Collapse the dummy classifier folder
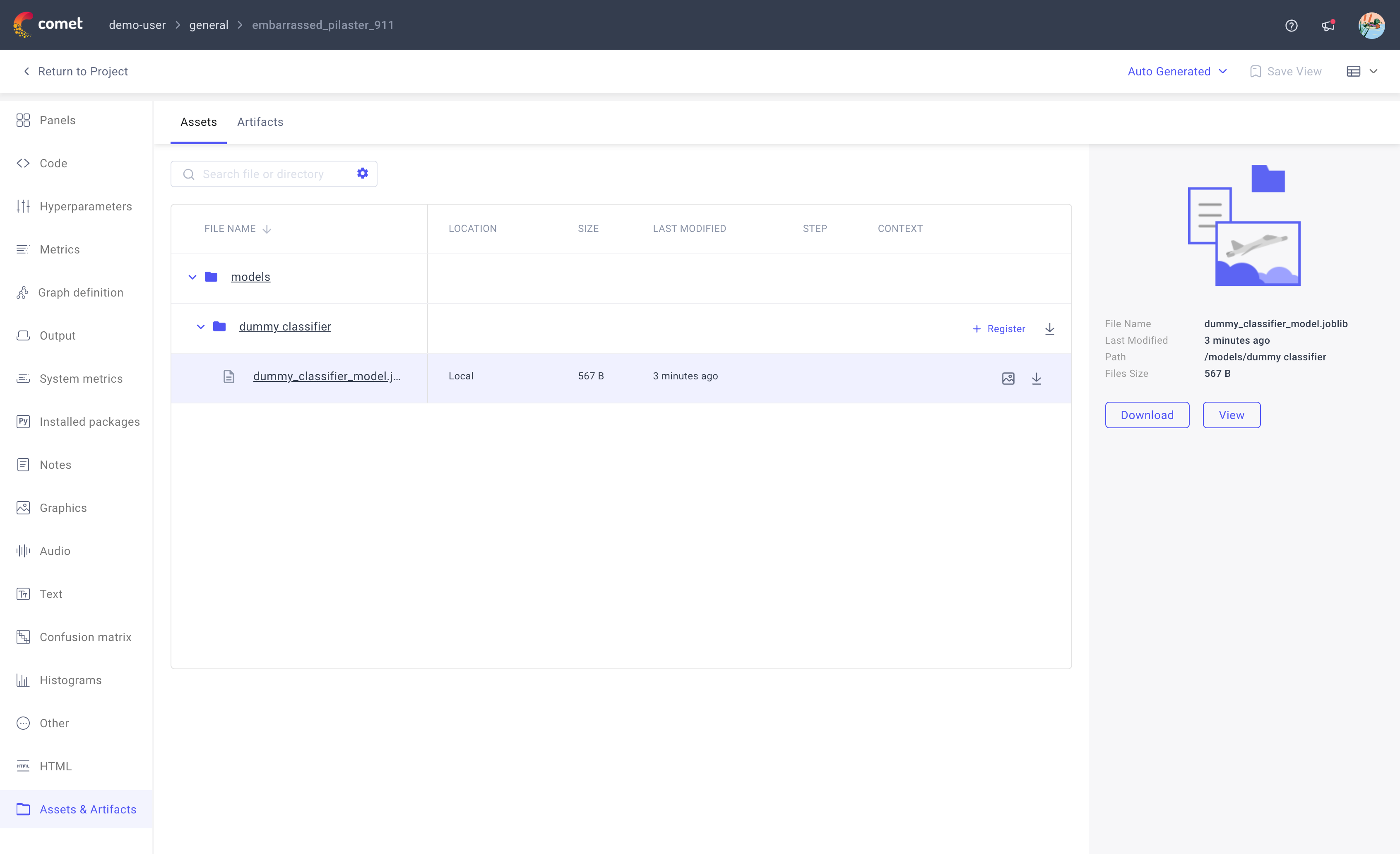The image size is (1400, 854). pos(201,327)
